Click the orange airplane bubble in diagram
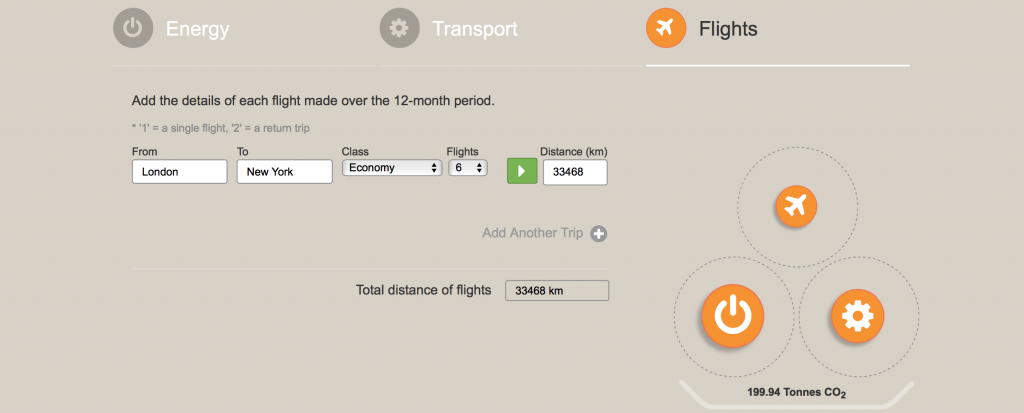Image resolution: width=1024 pixels, height=413 pixels. coord(795,206)
